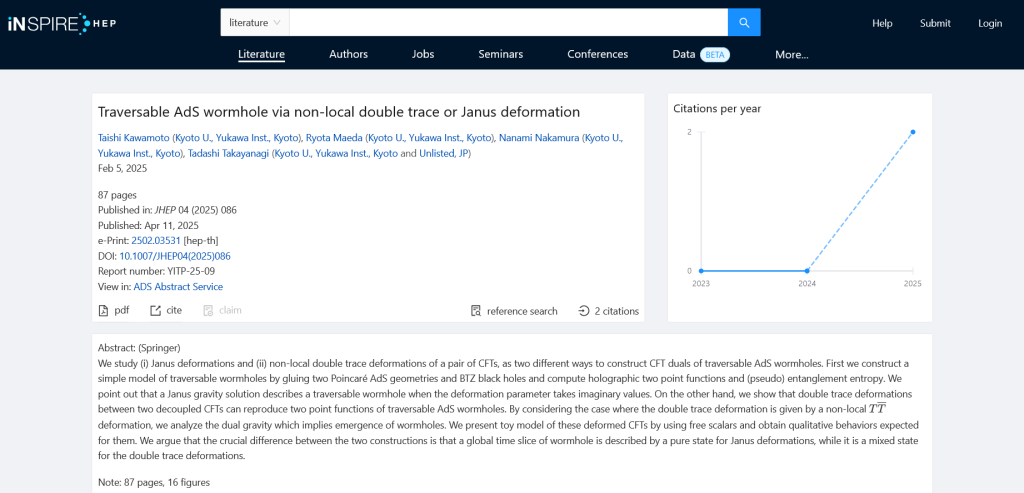Open the Seminars tab
Viewport: 1024px width, 493px height.
point(500,54)
